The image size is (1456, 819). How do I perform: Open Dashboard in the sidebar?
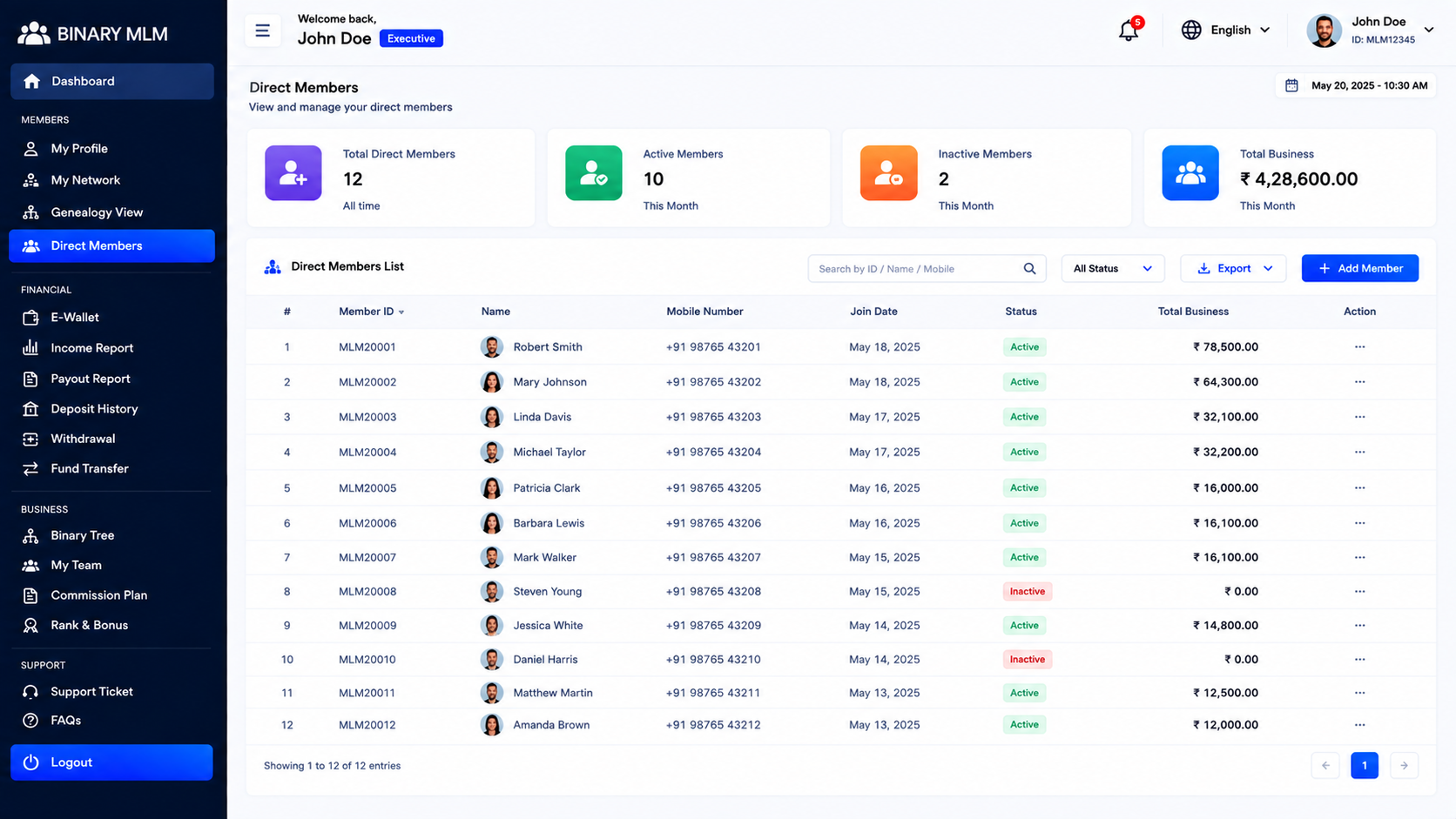112,81
